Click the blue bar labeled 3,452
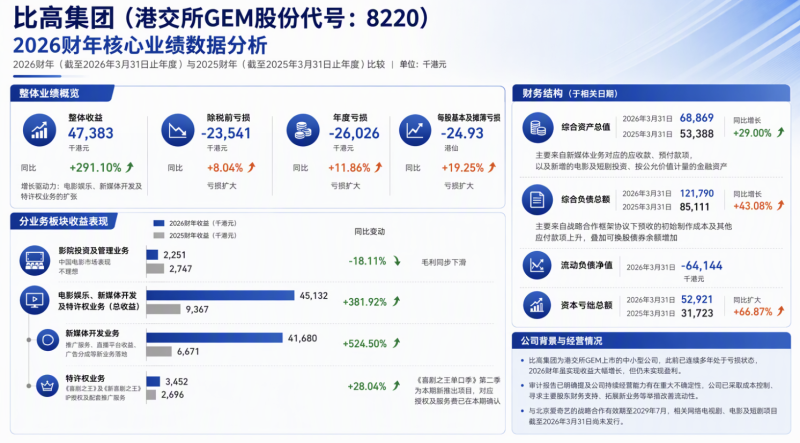This screenshot has width=800, height=443. [x=153, y=381]
